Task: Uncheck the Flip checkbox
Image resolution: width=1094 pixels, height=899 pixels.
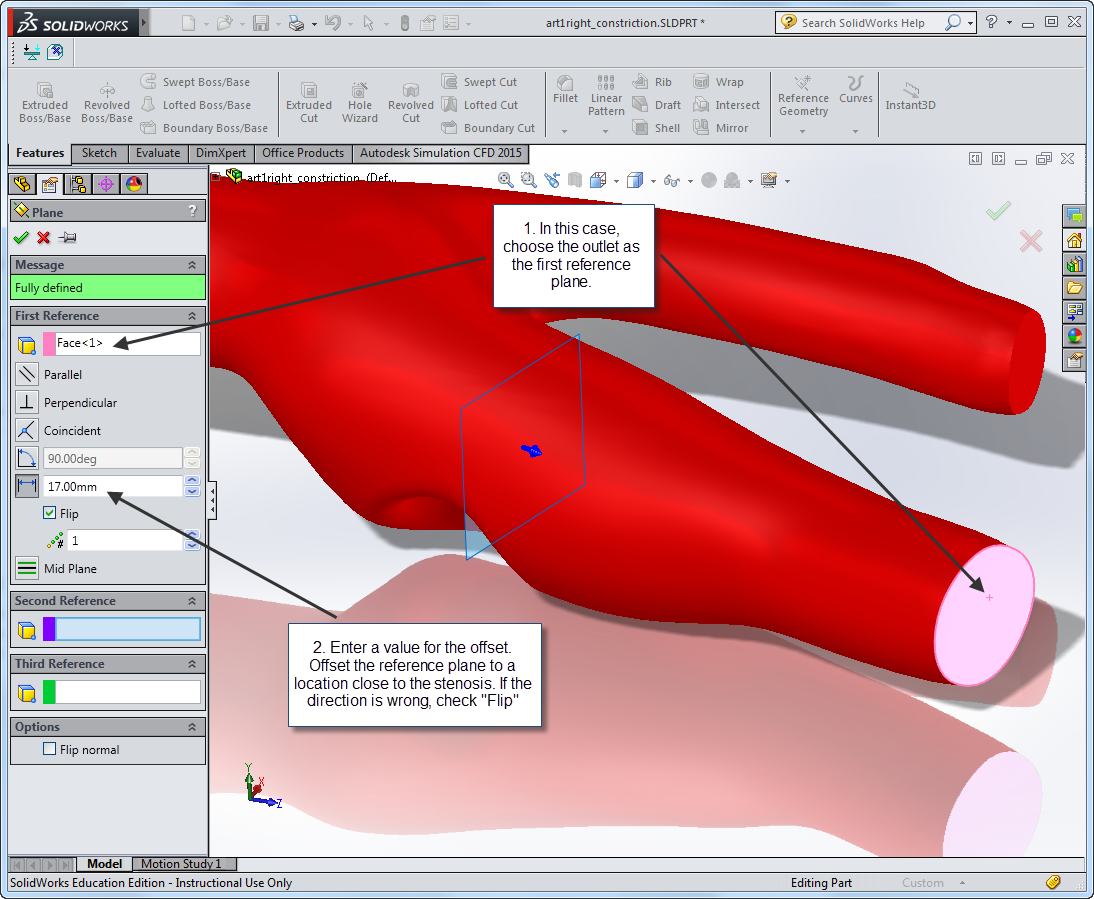Action: coord(50,513)
